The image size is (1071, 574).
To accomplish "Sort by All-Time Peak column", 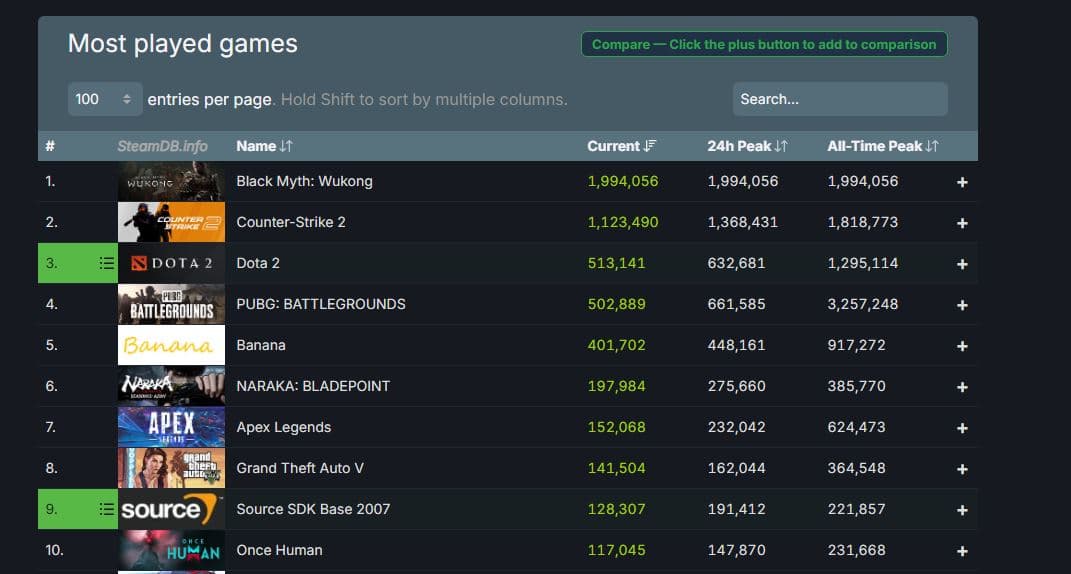I will [x=882, y=146].
